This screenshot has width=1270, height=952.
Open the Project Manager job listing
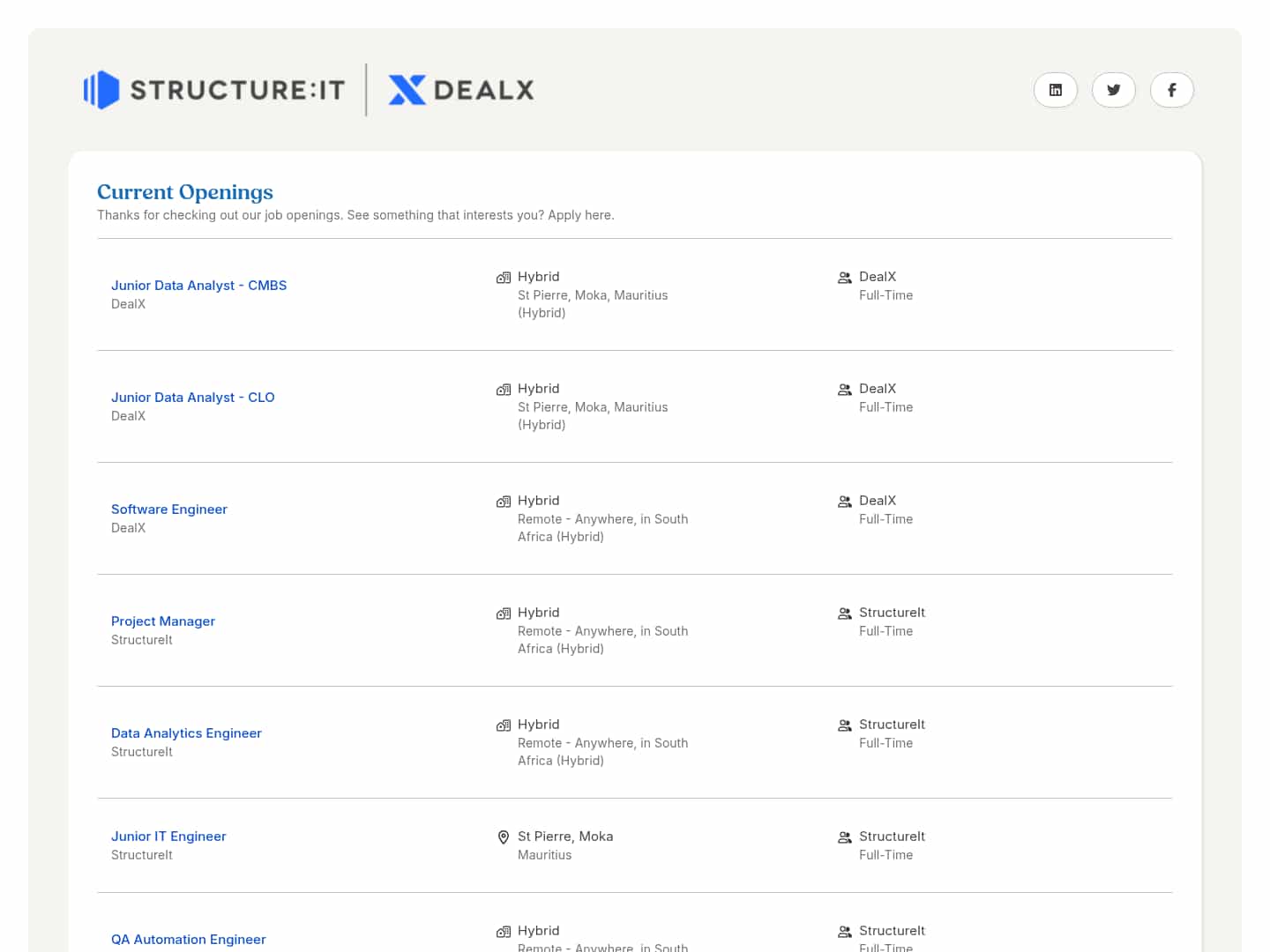point(162,621)
